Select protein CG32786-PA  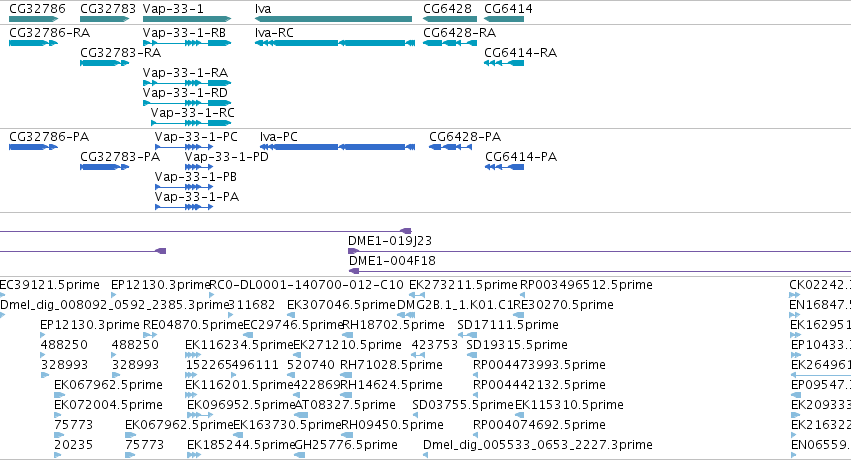[x=34, y=147]
